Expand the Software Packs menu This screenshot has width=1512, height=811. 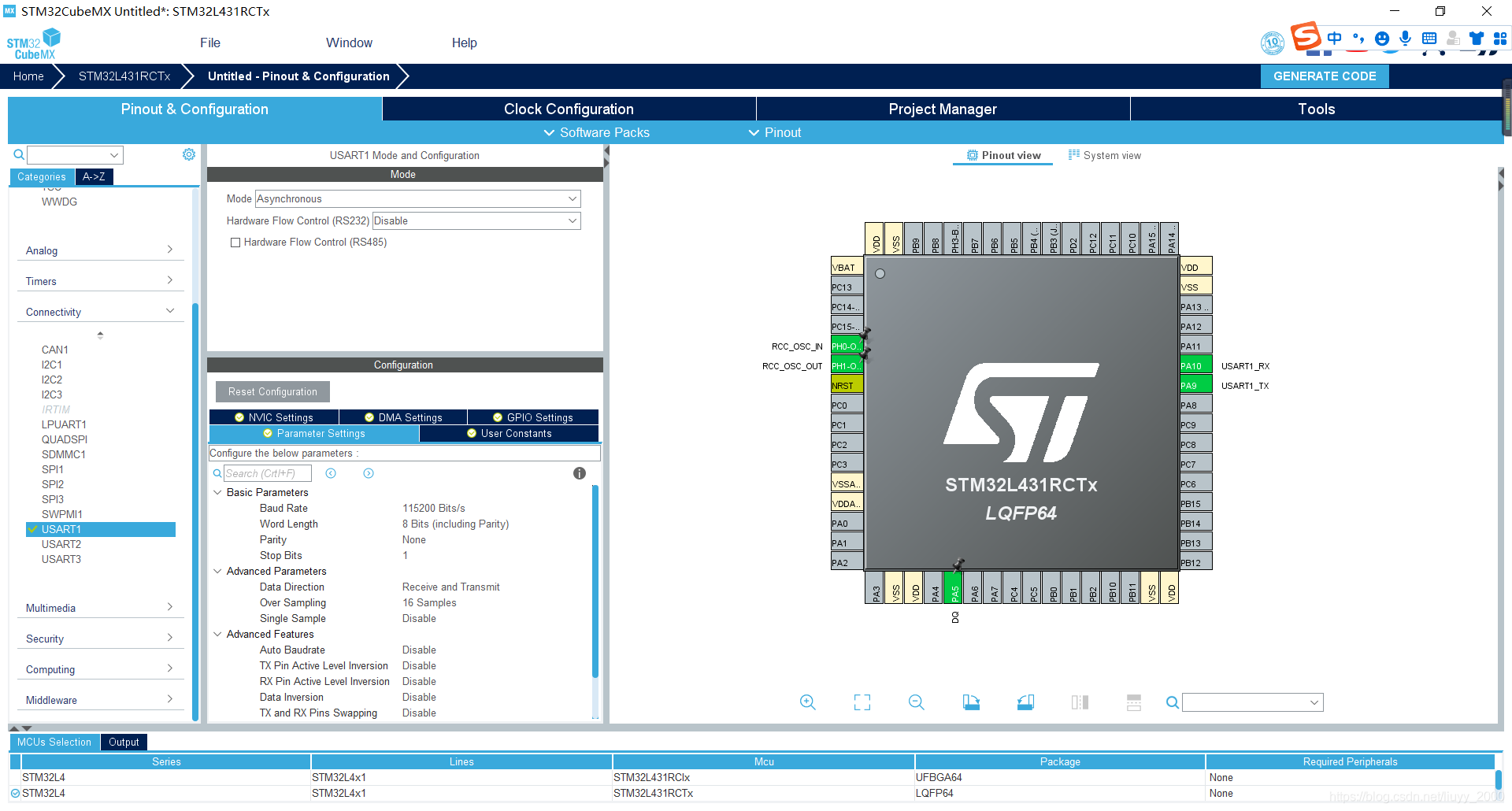[x=597, y=132]
